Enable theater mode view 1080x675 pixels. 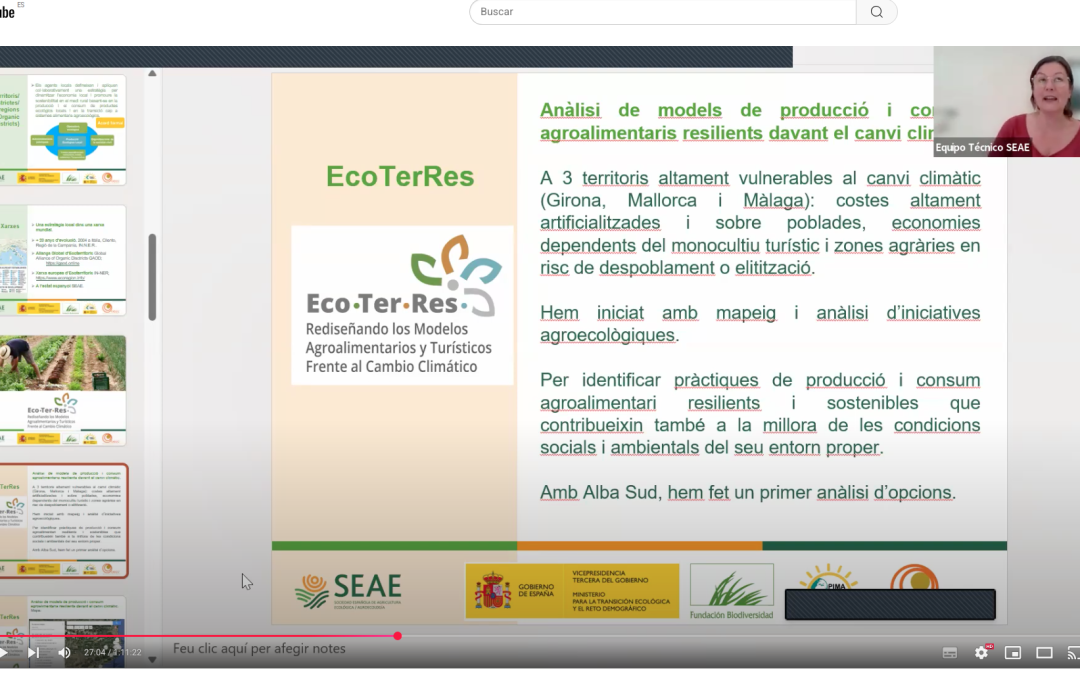click(1044, 652)
